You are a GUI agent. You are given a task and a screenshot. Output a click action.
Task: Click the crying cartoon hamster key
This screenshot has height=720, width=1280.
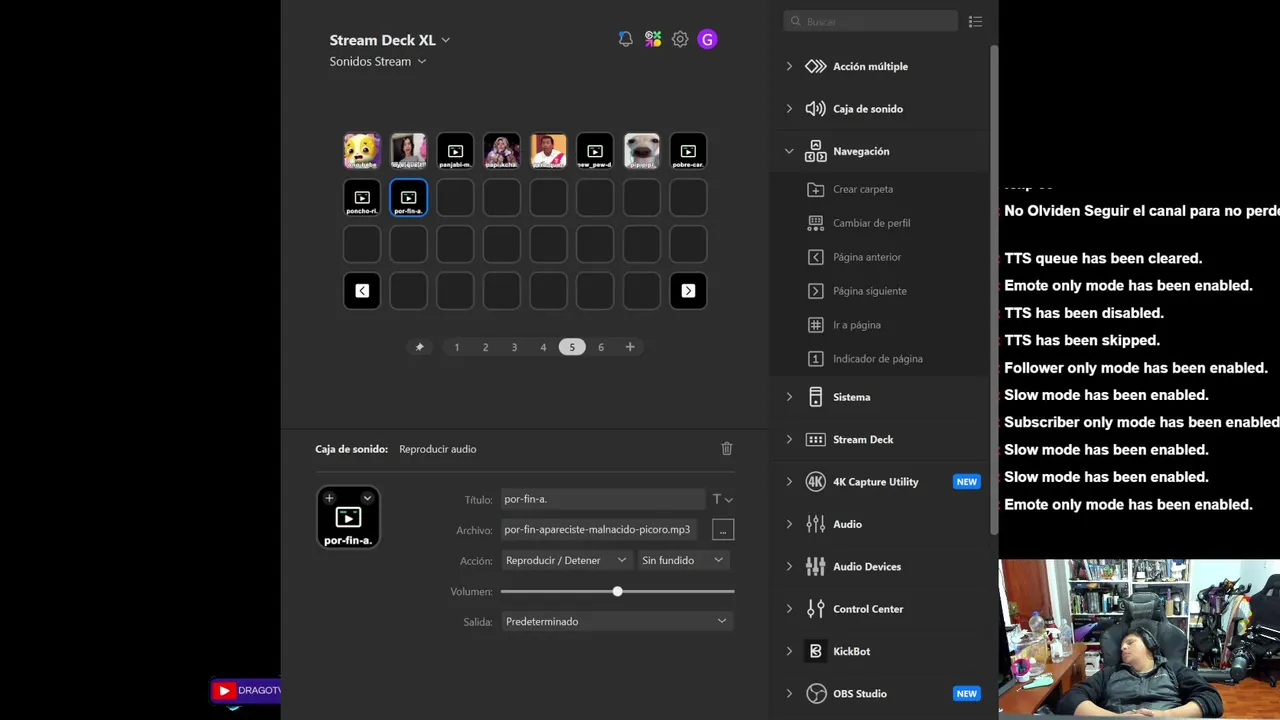tap(362, 151)
